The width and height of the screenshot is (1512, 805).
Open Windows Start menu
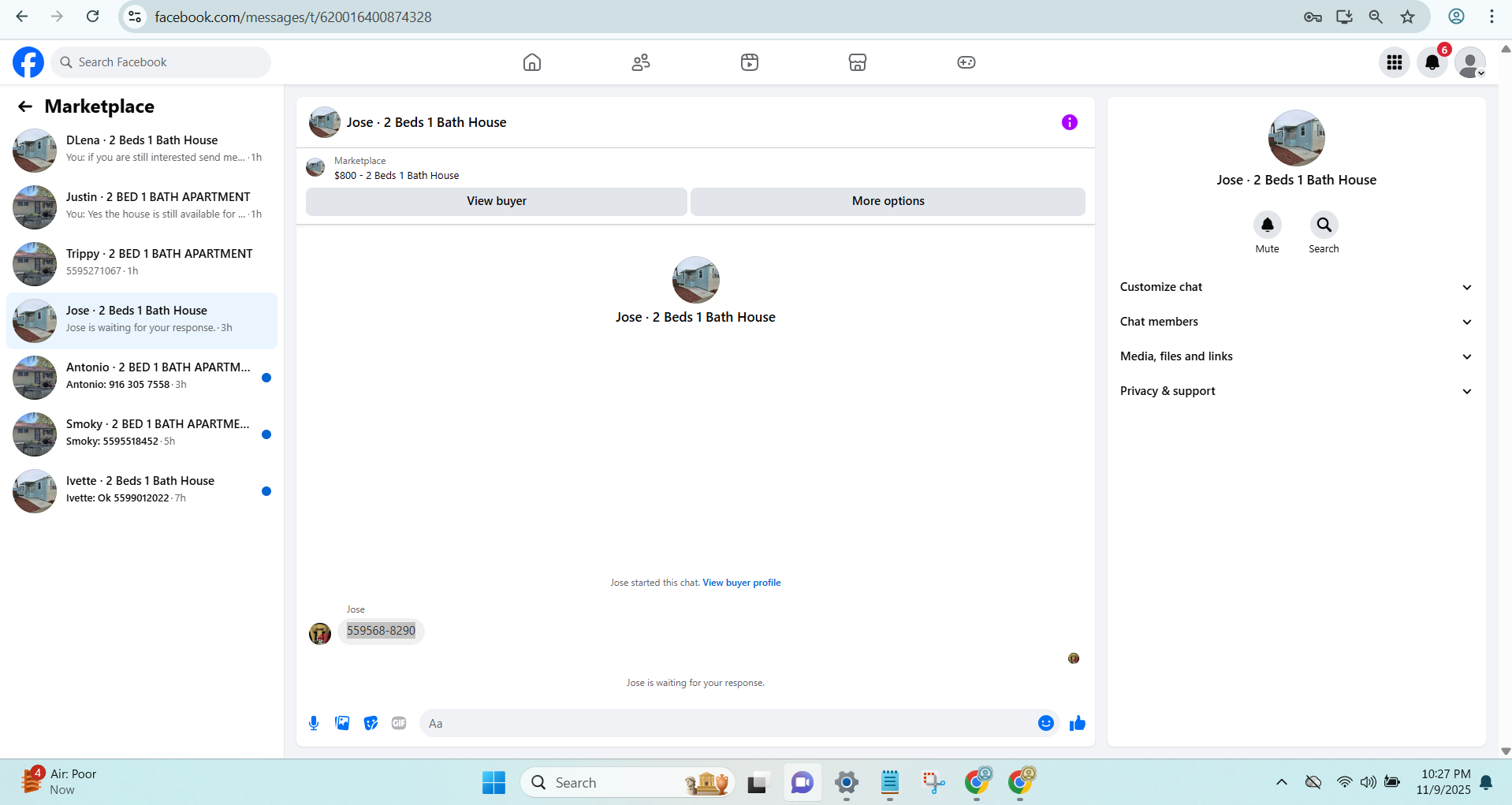(x=493, y=782)
